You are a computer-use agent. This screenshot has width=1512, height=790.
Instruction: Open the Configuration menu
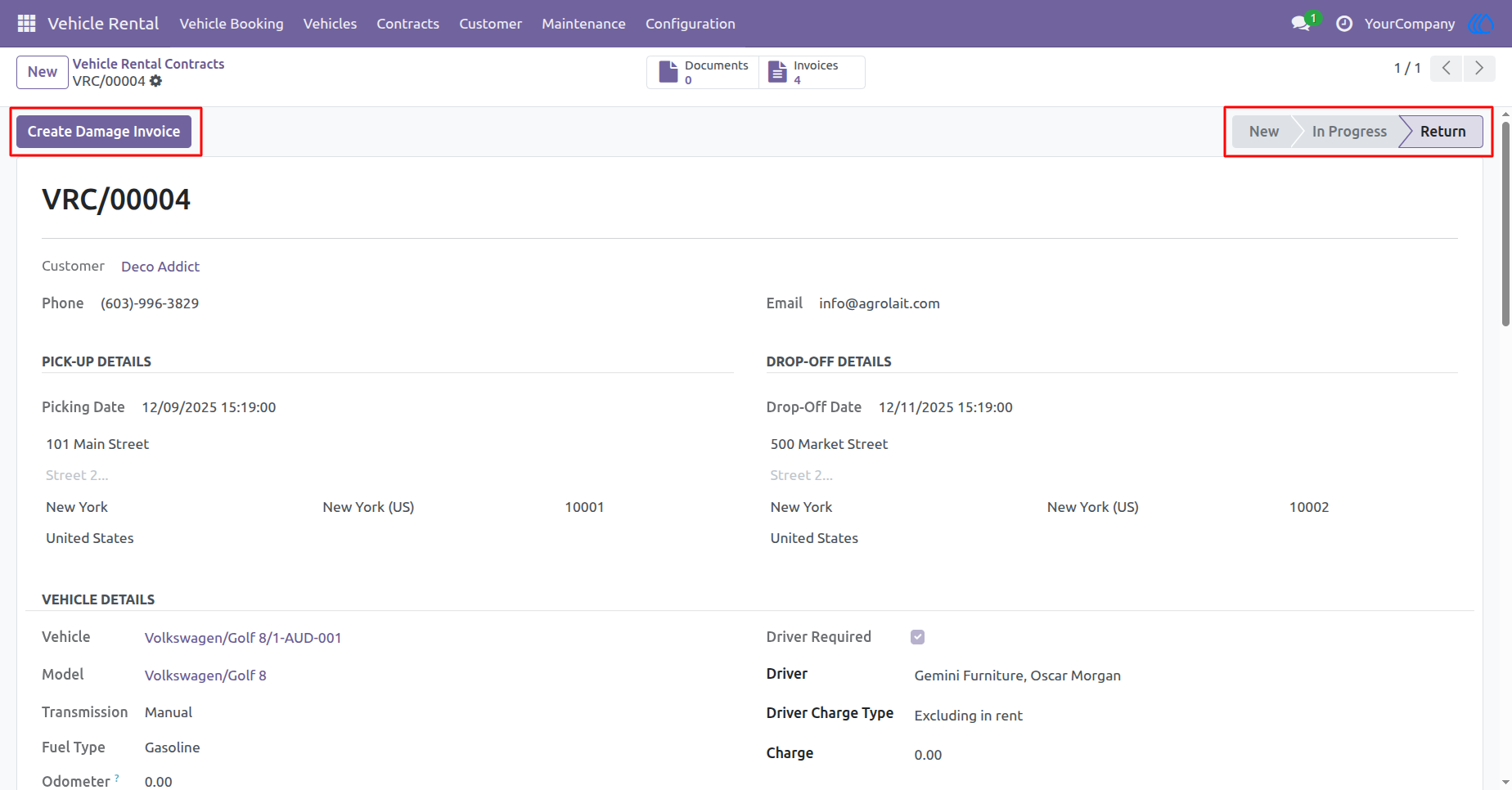pos(690,24)
